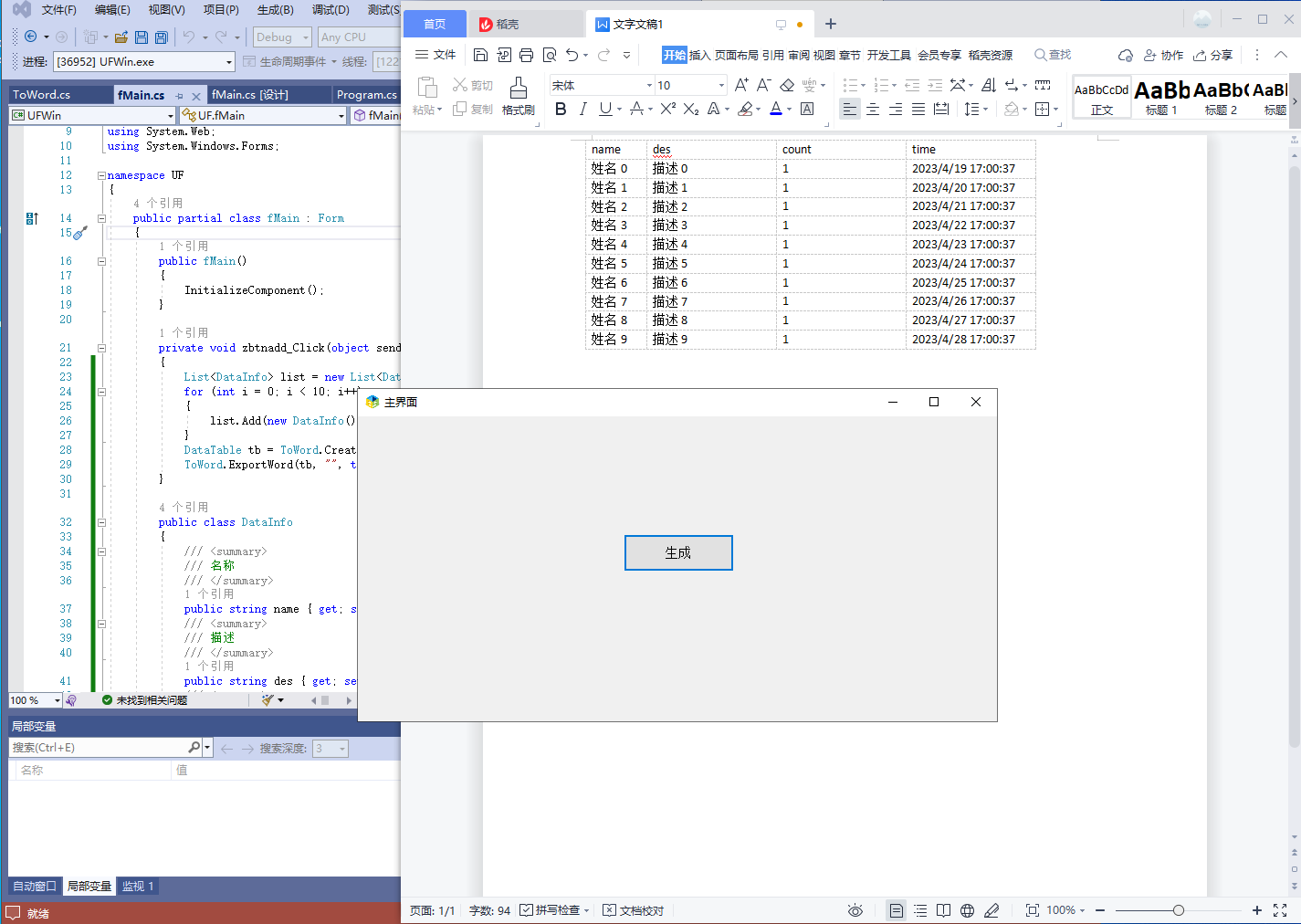Click the zoom slider handle in WPS status bar
Image resolution: width=1301 pixels, height=924 pixels.
pyautogui.click(x=1179, y=910)
